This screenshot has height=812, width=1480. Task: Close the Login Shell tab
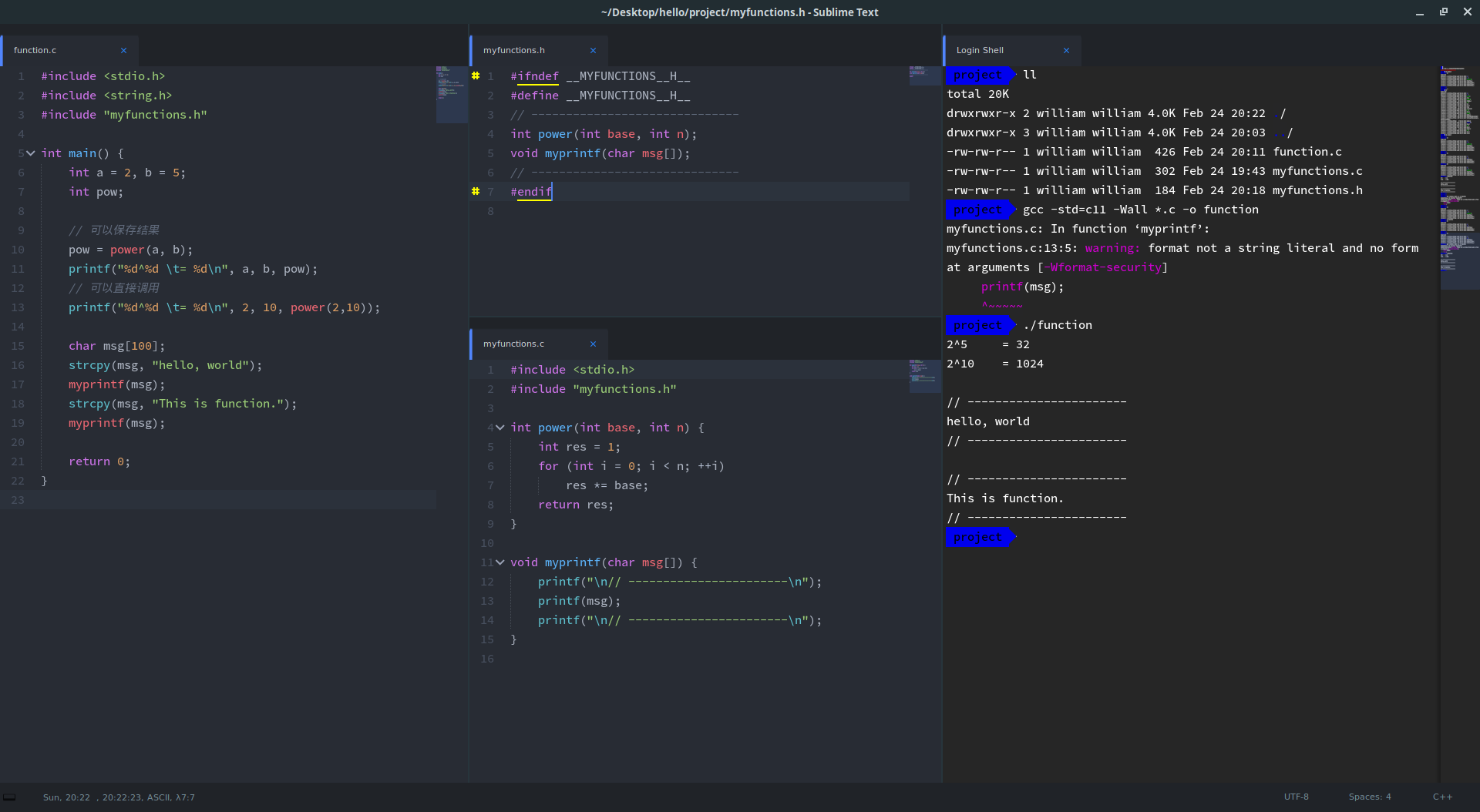coord(1066,51)
